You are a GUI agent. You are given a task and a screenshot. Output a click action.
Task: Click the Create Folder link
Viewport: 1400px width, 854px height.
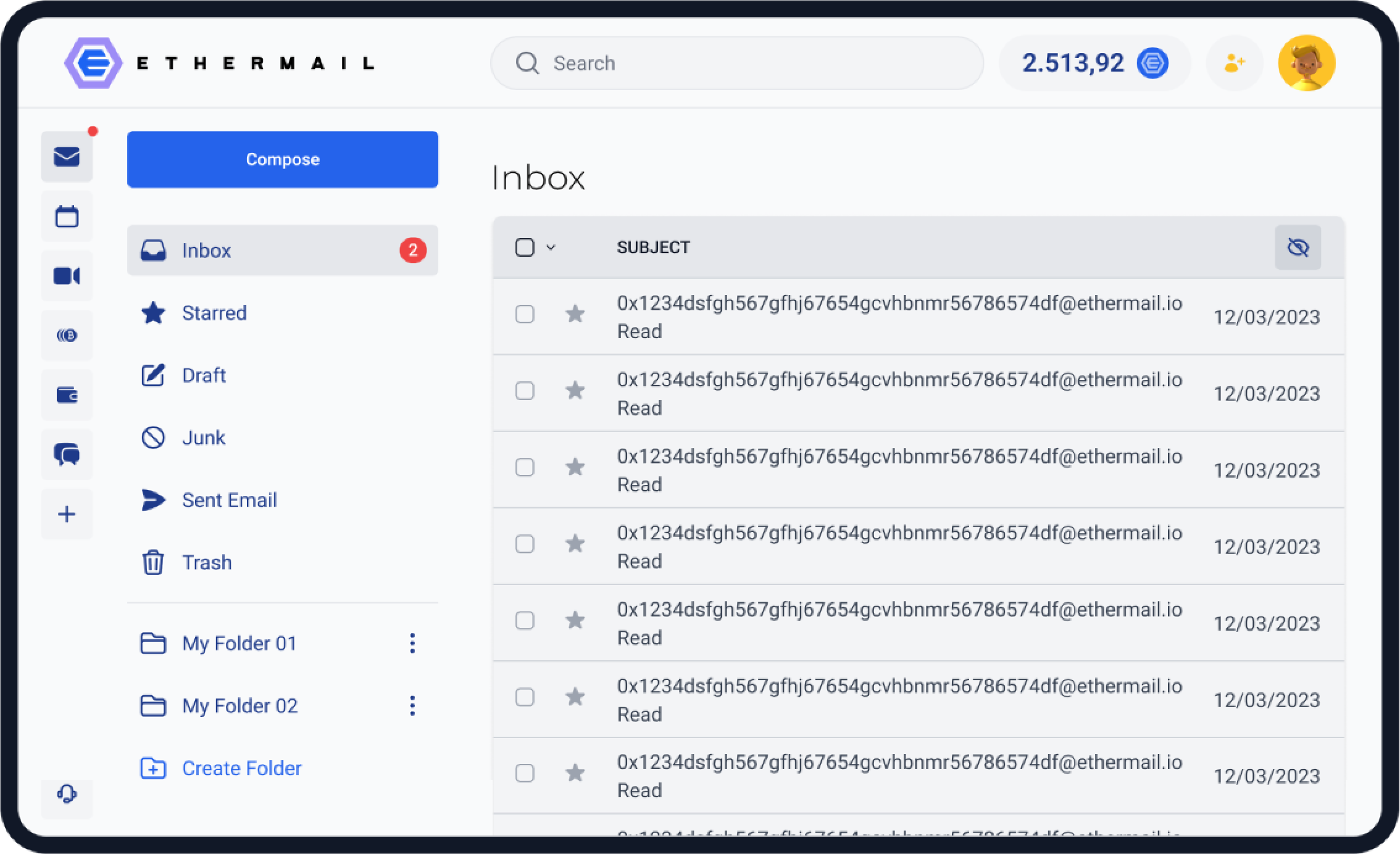click(x=241, y=768)
